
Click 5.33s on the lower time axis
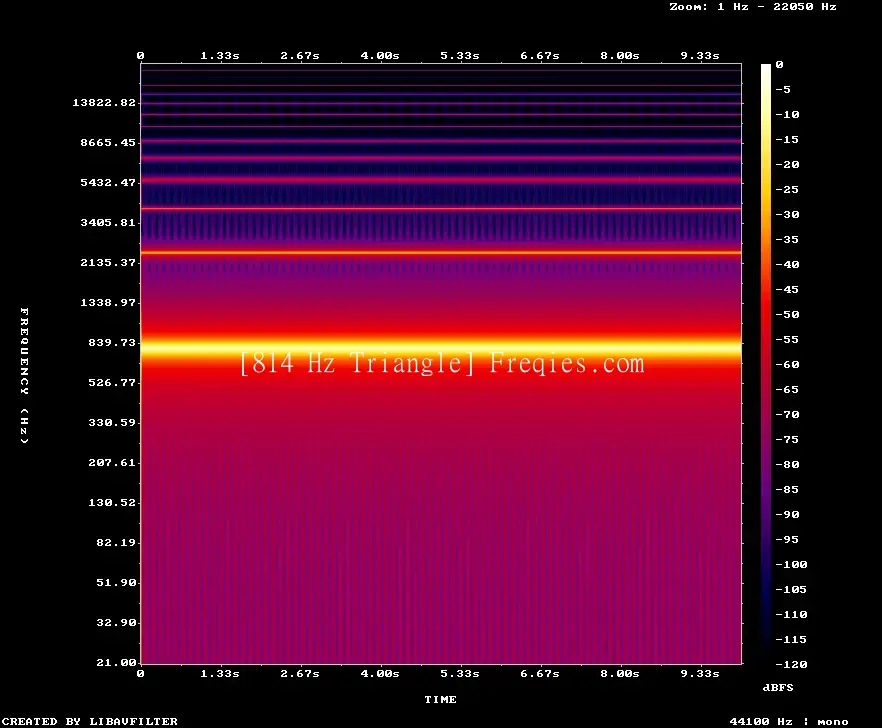(460, 673)
